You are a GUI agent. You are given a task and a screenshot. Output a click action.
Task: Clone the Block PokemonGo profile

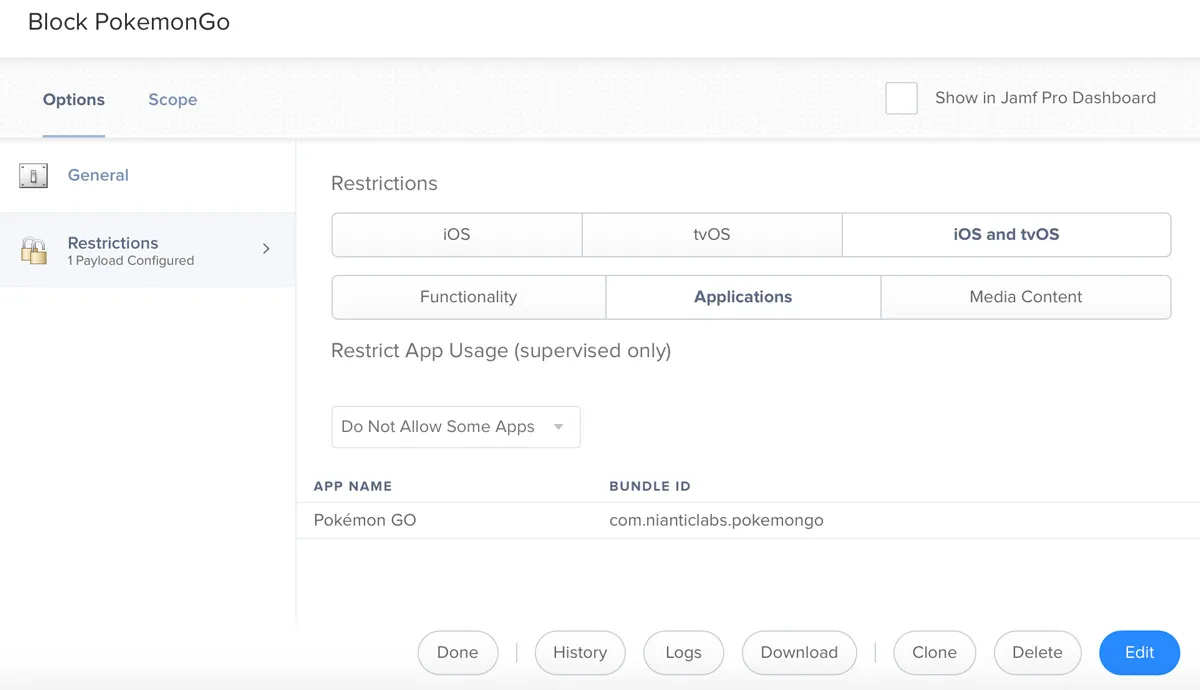click(x=934, y=652)
